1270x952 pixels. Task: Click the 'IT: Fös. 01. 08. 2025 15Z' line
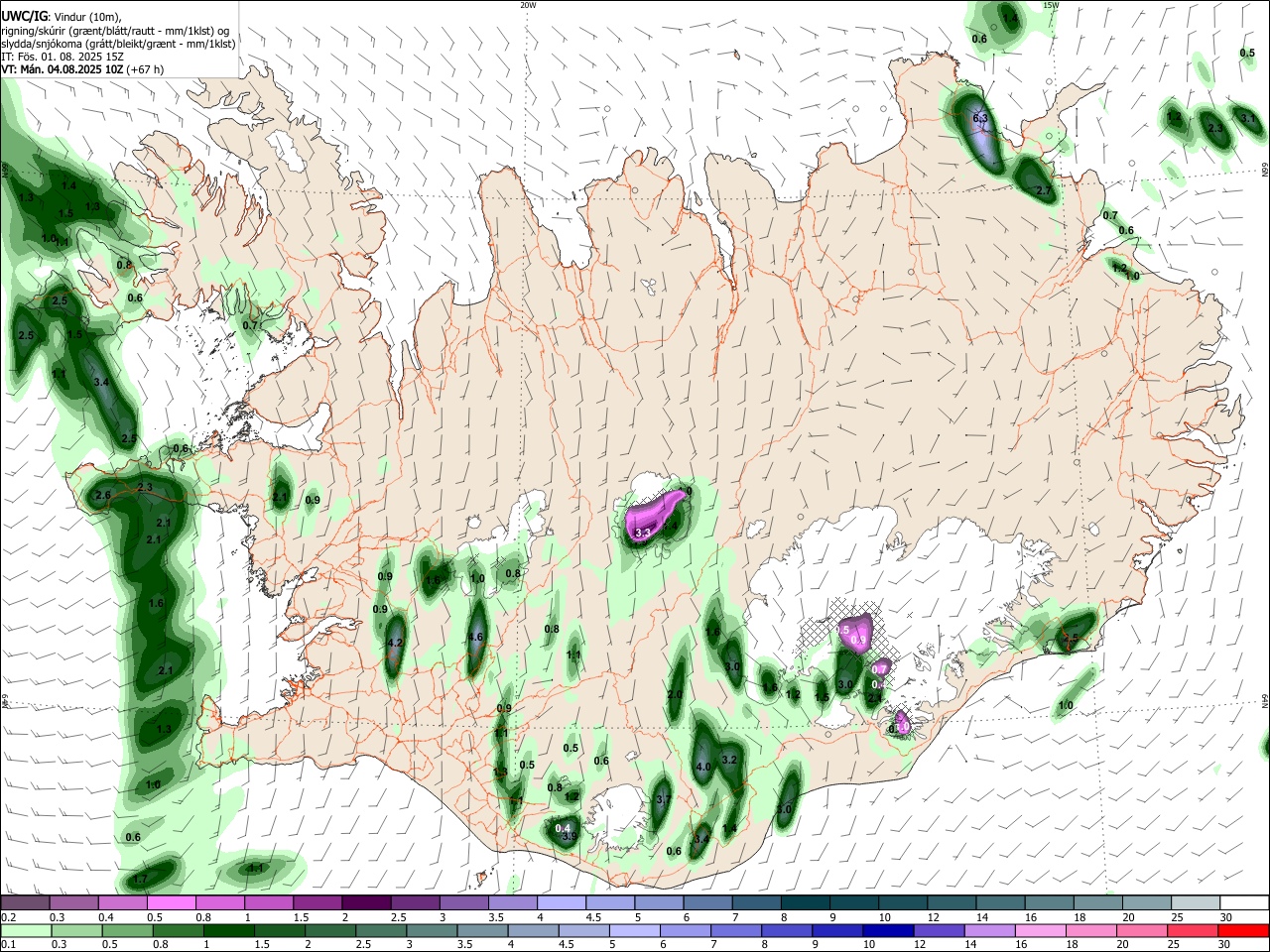pos(63,57)
